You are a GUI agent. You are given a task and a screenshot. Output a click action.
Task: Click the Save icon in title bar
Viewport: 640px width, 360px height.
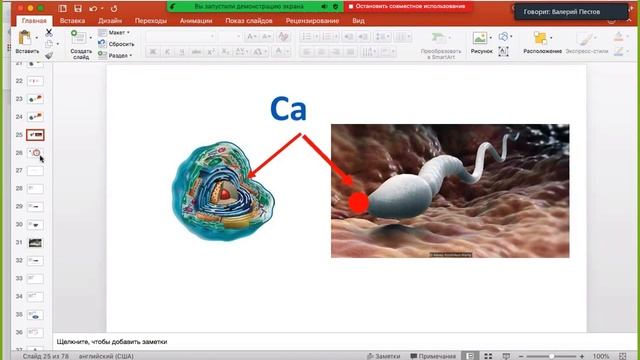78,8
